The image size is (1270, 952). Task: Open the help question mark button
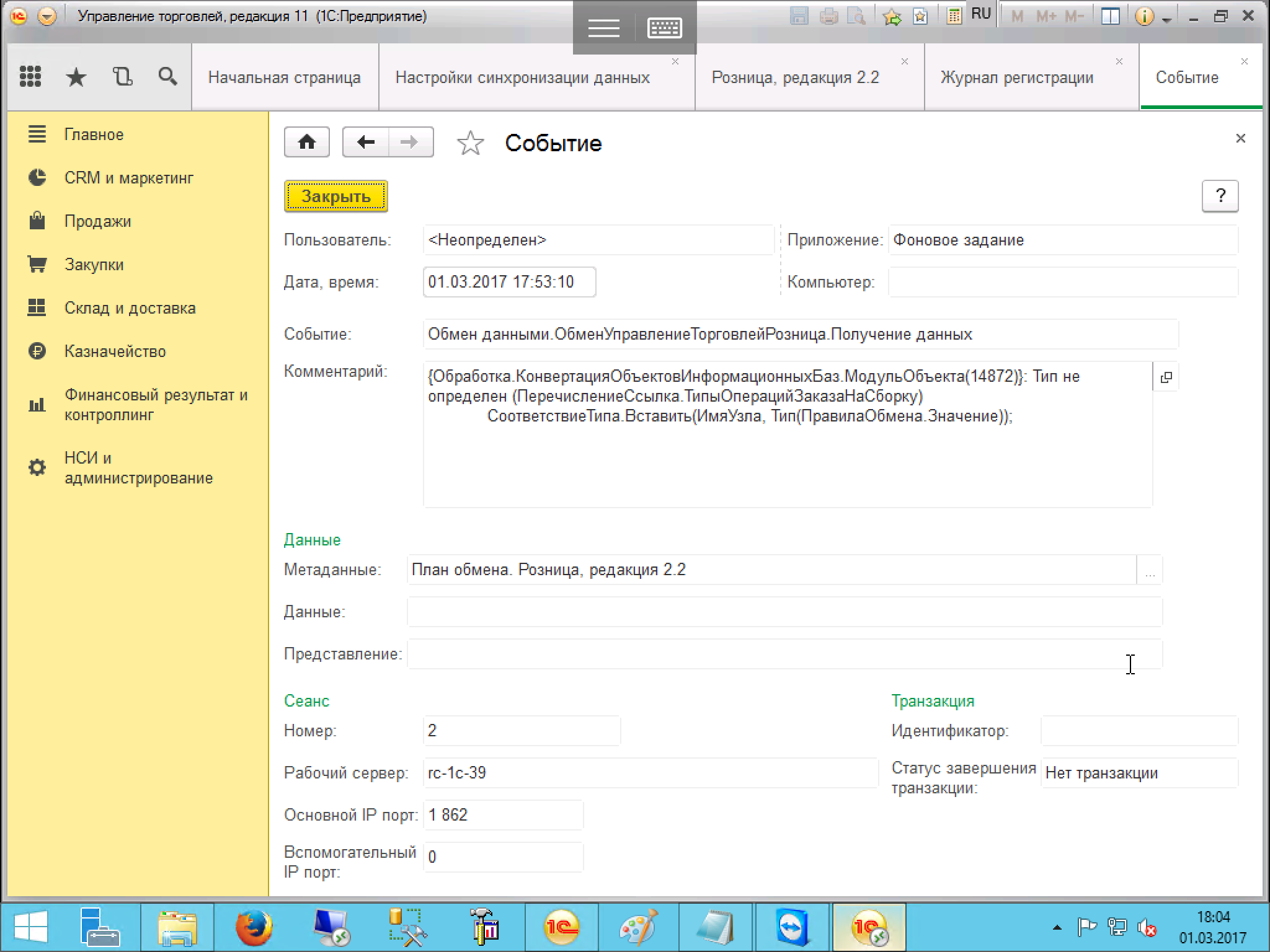tap(1220, 196)
